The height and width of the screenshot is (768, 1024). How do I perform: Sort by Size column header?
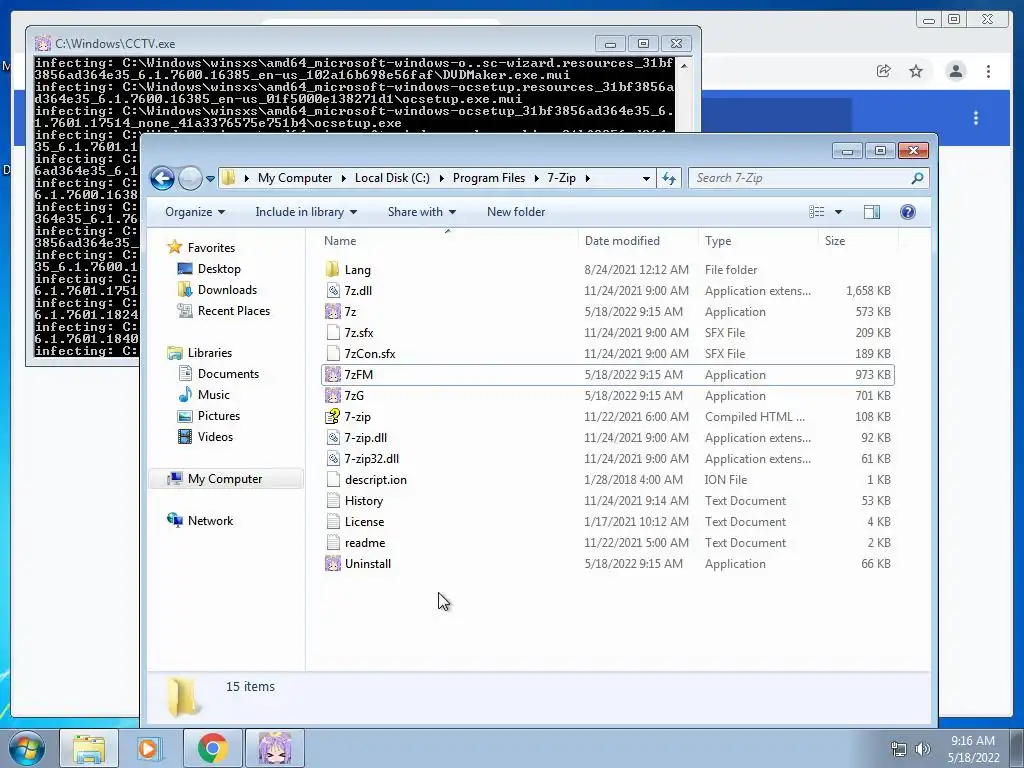(835, 241)
